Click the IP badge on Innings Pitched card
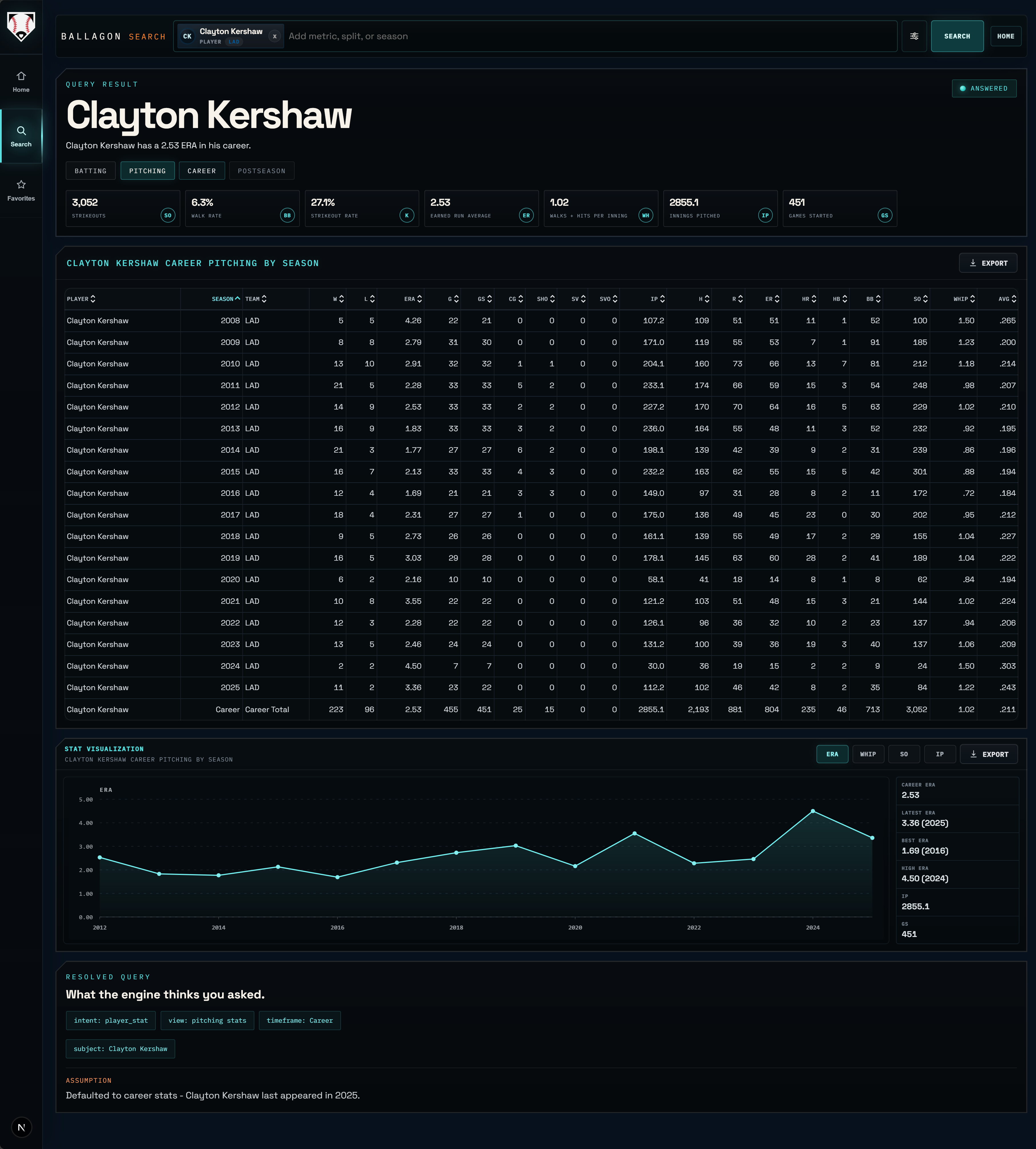This screenshot has height=1149, width=1036. pyautogui.click(x=765, y=216)
